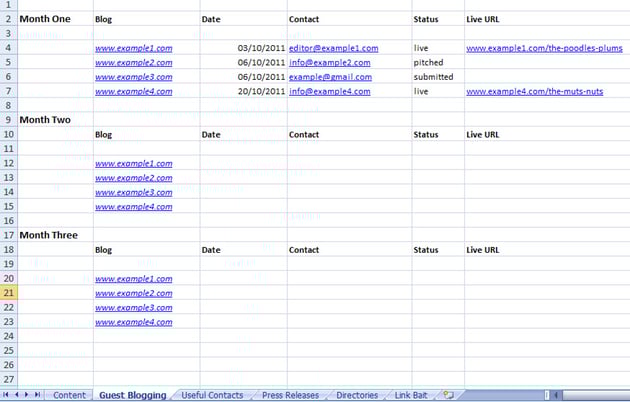Open the-muts-nuts live URL link
This screenshot has height=402, width=630.
point(535,92)
